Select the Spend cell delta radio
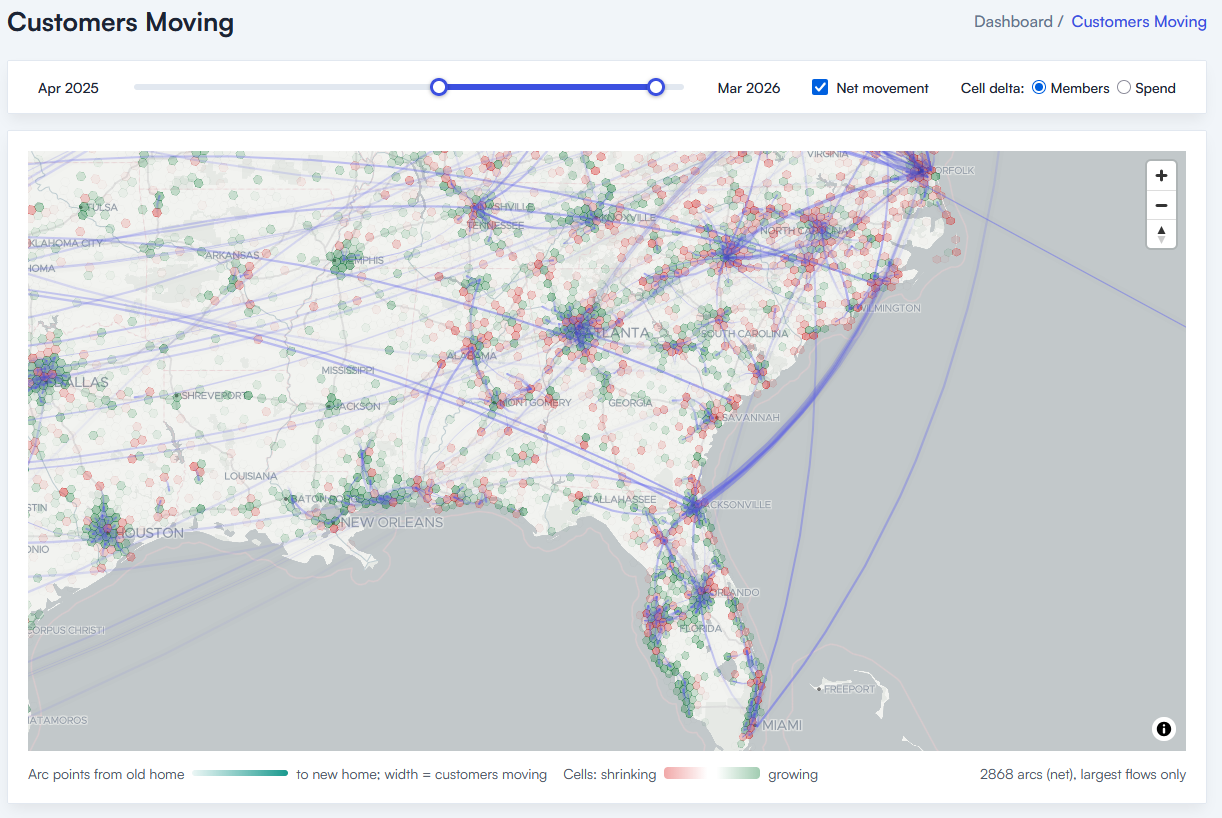The image size is (1222, 818). [x=1124, y=87]
